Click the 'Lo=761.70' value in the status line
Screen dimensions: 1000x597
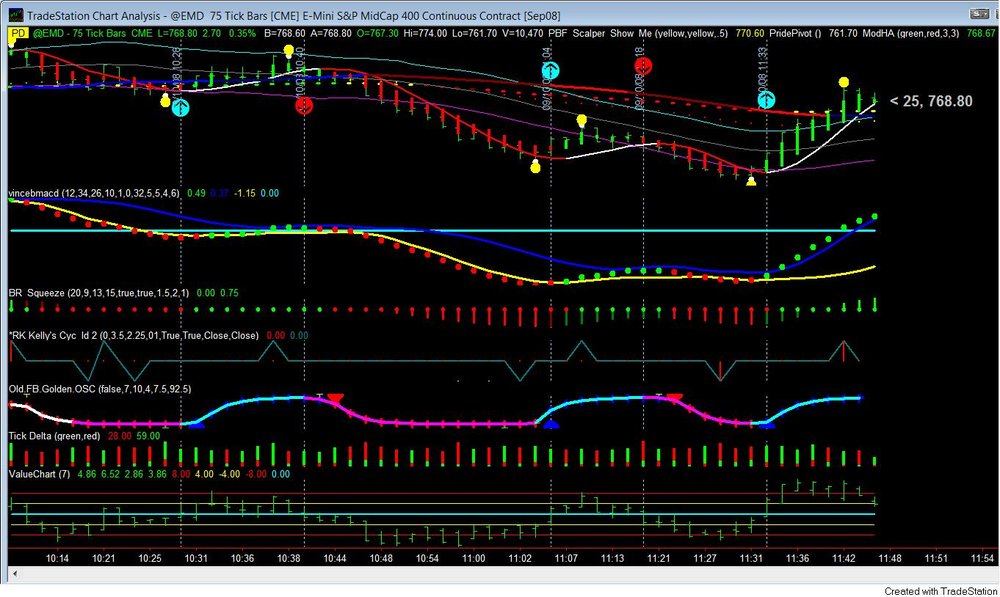point(476,33)
